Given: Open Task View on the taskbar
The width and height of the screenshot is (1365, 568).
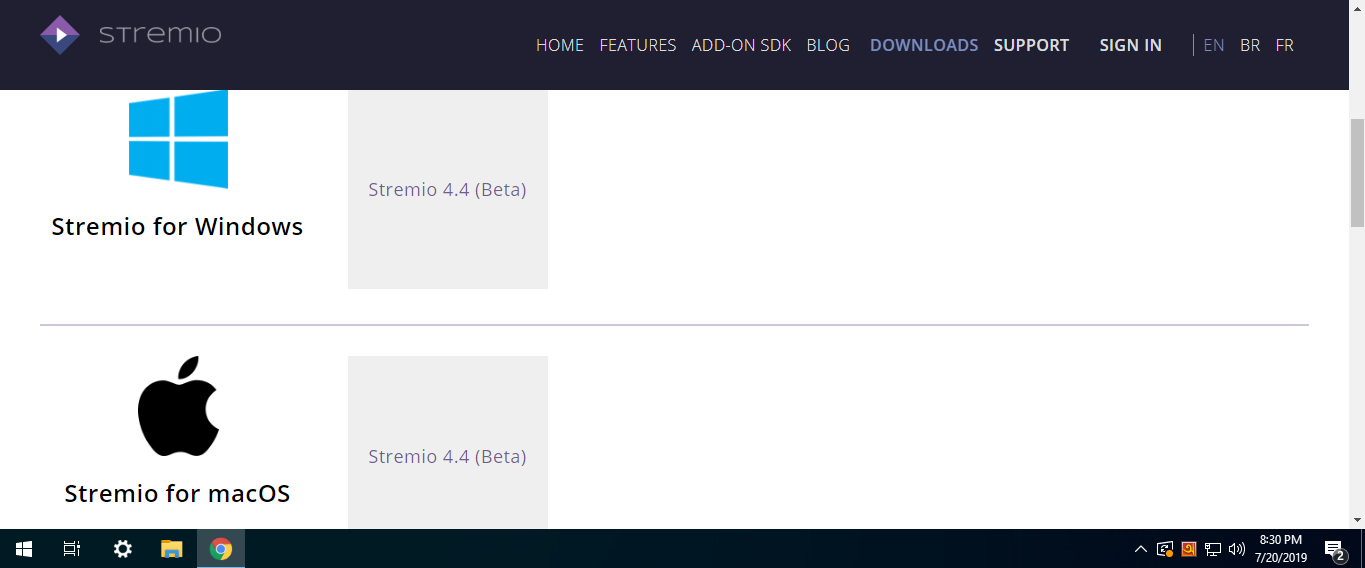Looking at the screenshot, I should click(72, 549).
